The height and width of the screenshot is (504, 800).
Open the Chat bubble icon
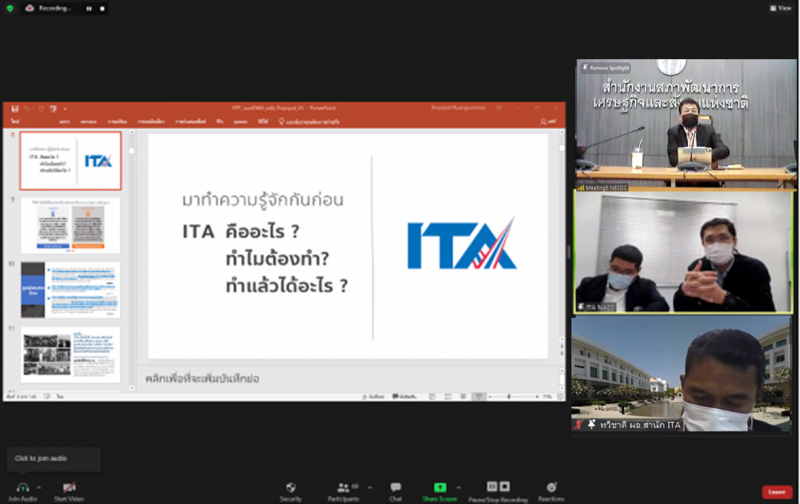click(395, 487)
